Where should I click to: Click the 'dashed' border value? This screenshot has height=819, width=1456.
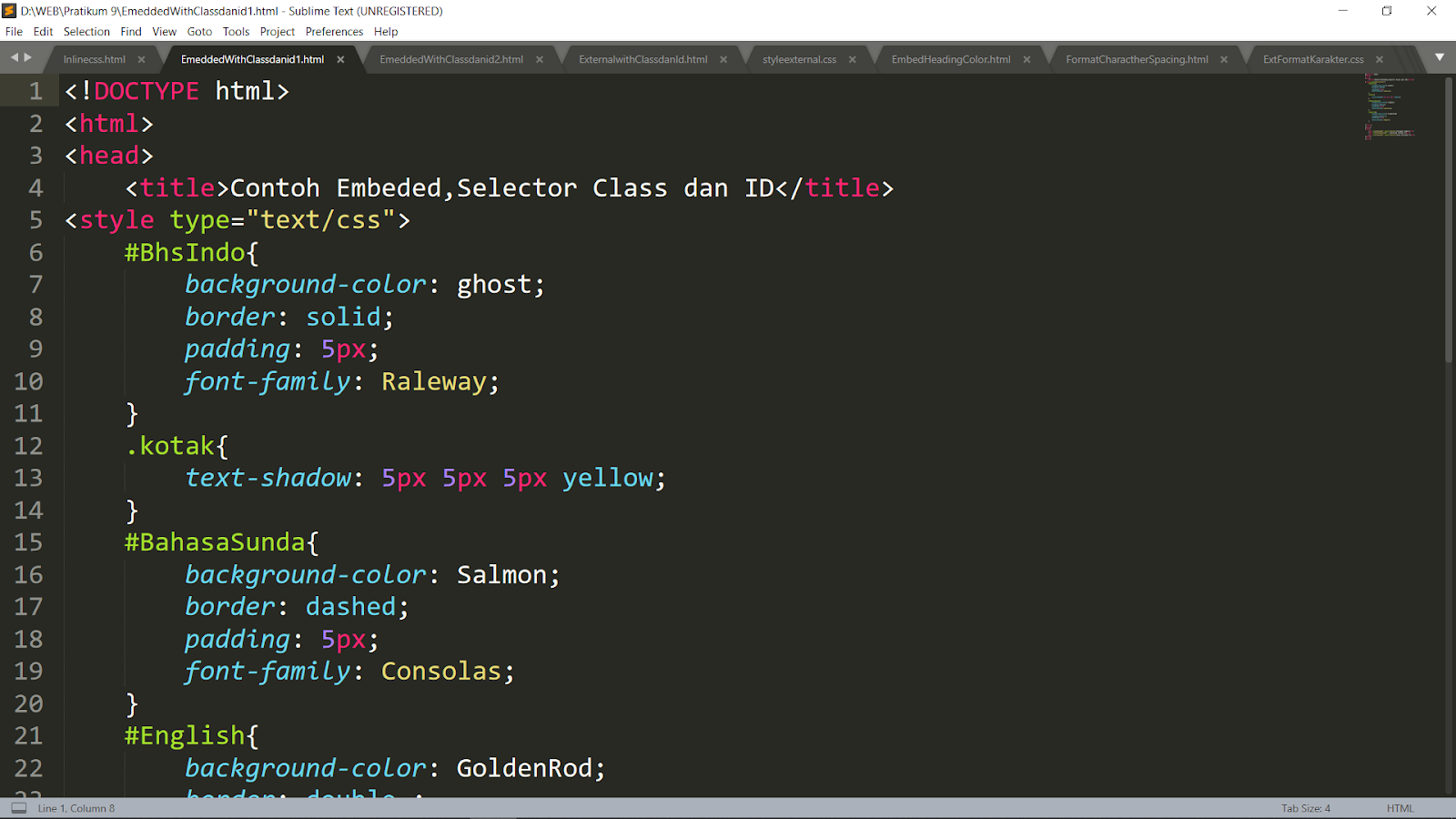(350, 607)
